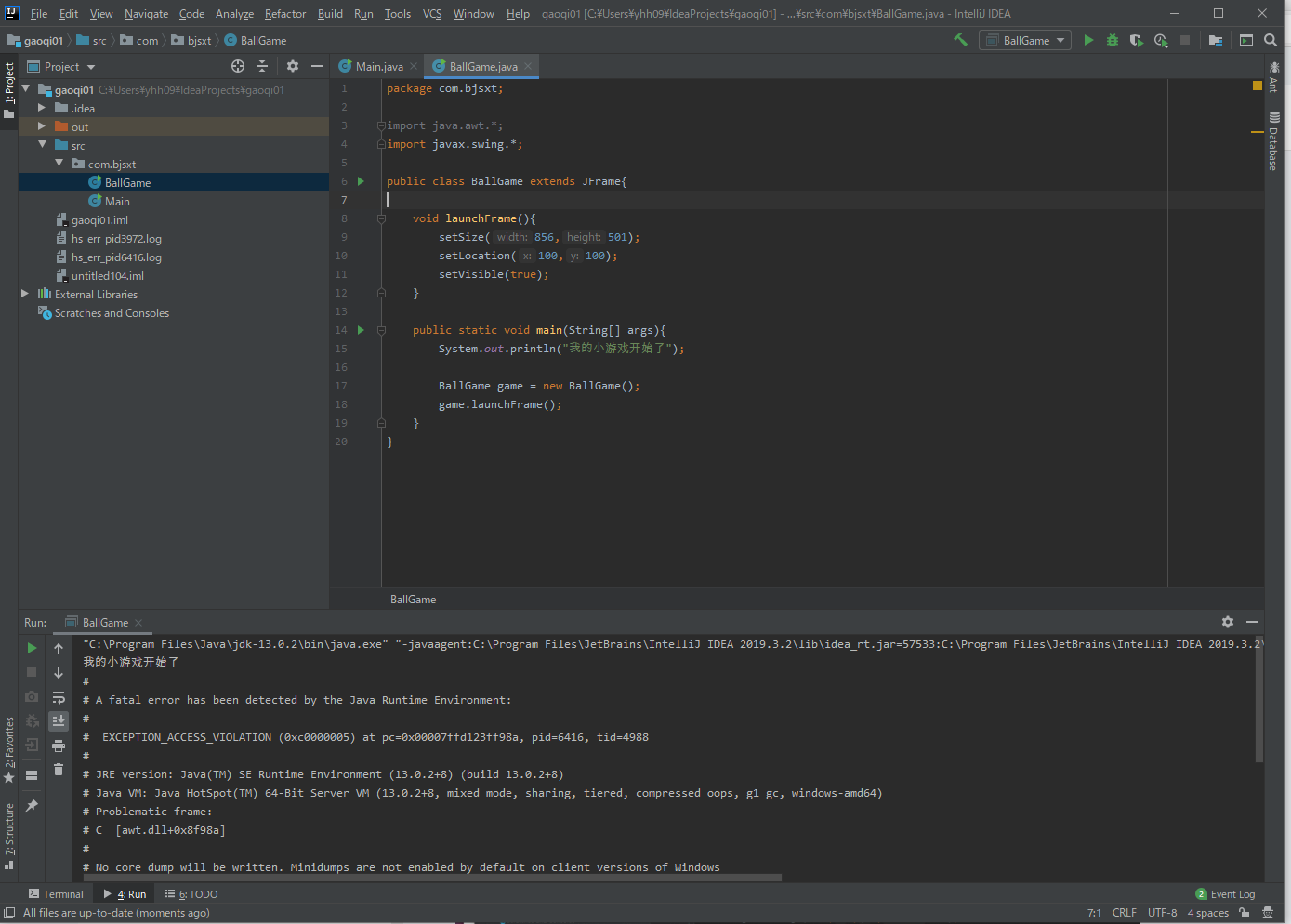Viewport: 1291px width, 924px height.
Task: Click the console vertical scrollbar
Action: click(1259, 699)
